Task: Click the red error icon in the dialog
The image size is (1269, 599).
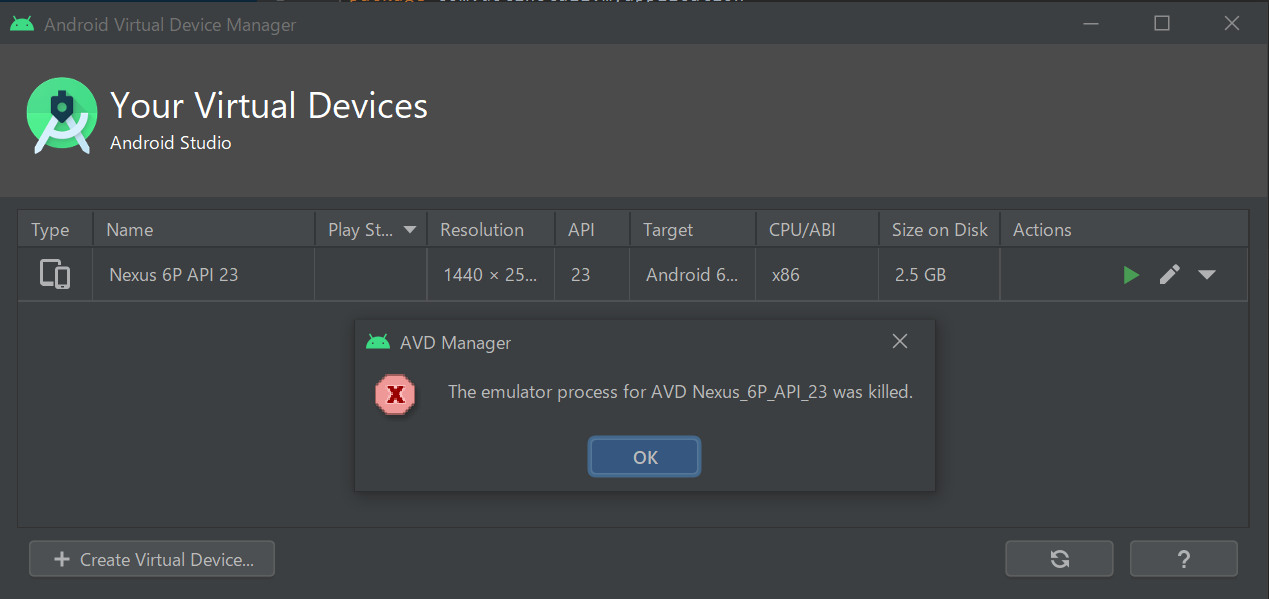Action: (x=395, y=394)
